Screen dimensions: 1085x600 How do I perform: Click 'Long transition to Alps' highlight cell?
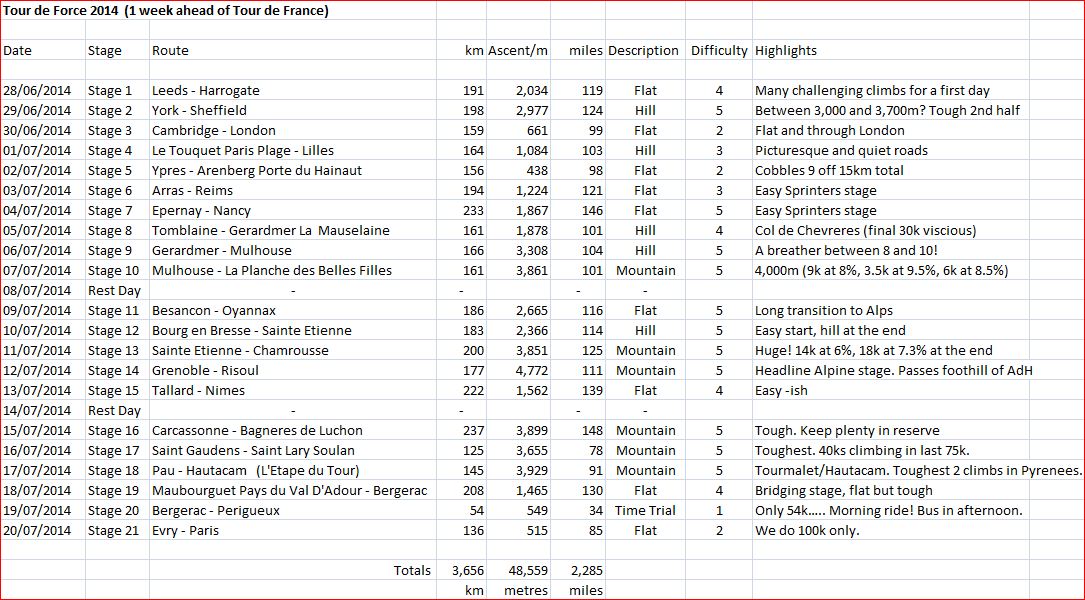click(x=823, y=311)
